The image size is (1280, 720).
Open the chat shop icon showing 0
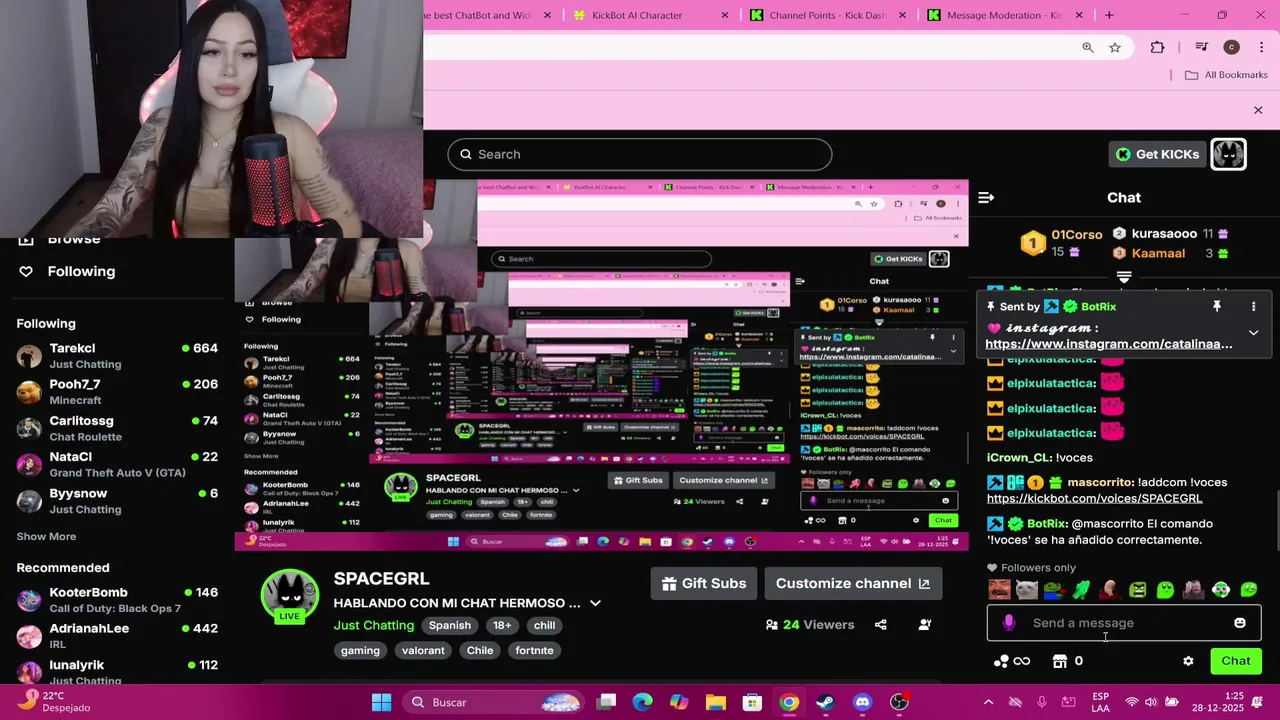[x=1068, y=661]
